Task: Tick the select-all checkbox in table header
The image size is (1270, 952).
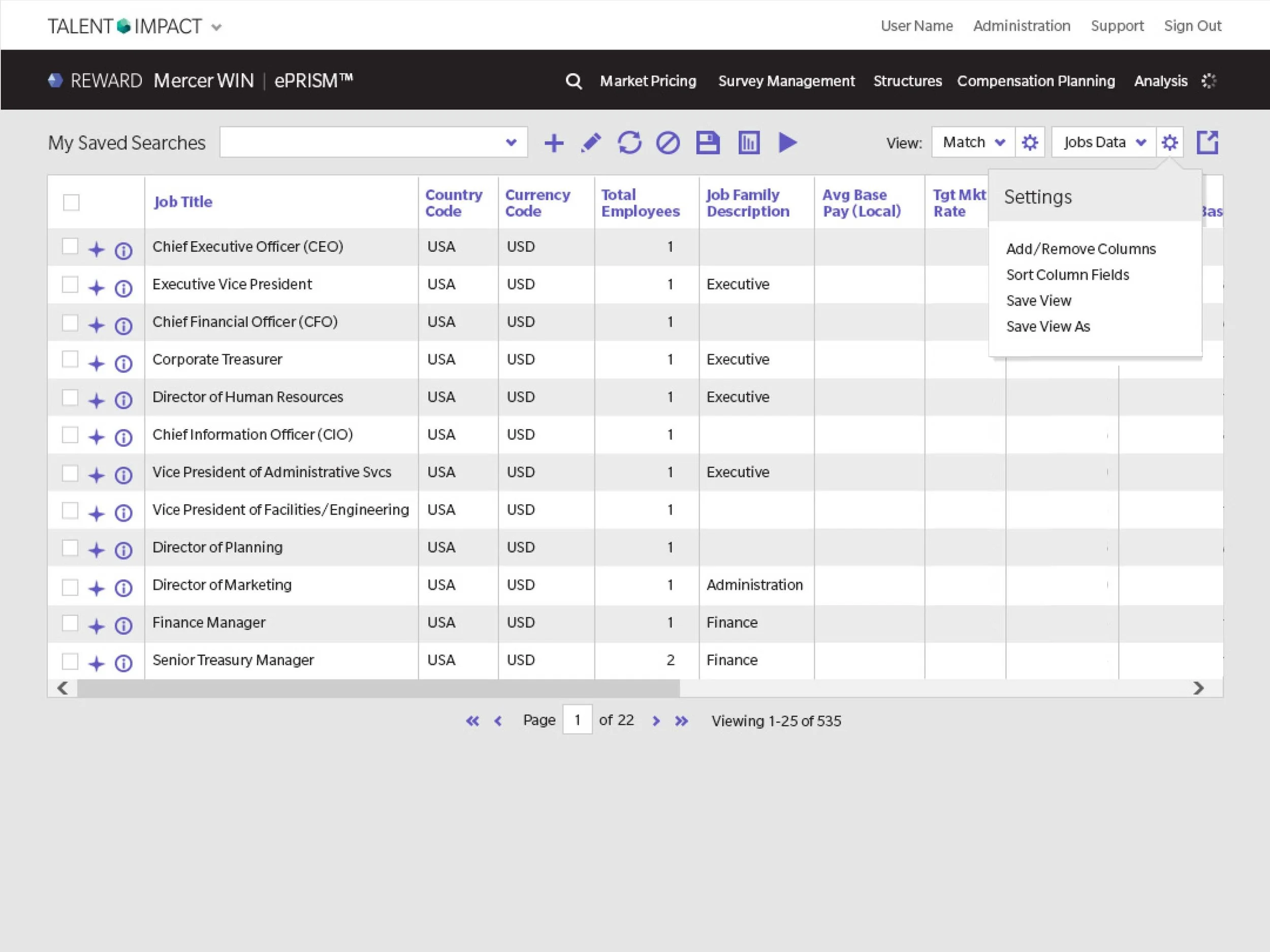Action: 71,203
